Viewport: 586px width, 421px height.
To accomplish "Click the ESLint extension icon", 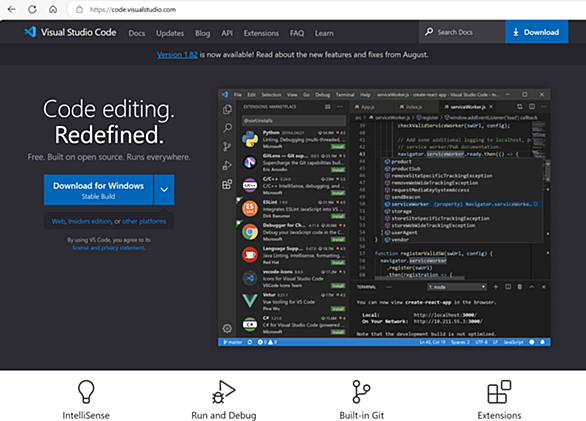I will [250, 209].
